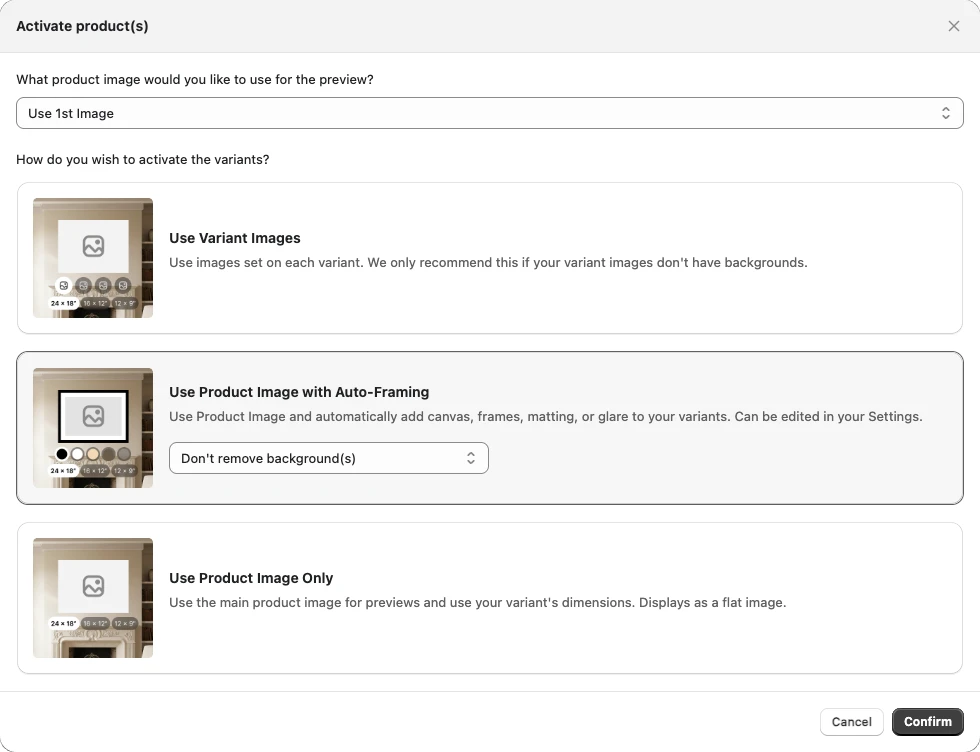Confirm the product activation

pyautogui.click(x=928, y=722)
